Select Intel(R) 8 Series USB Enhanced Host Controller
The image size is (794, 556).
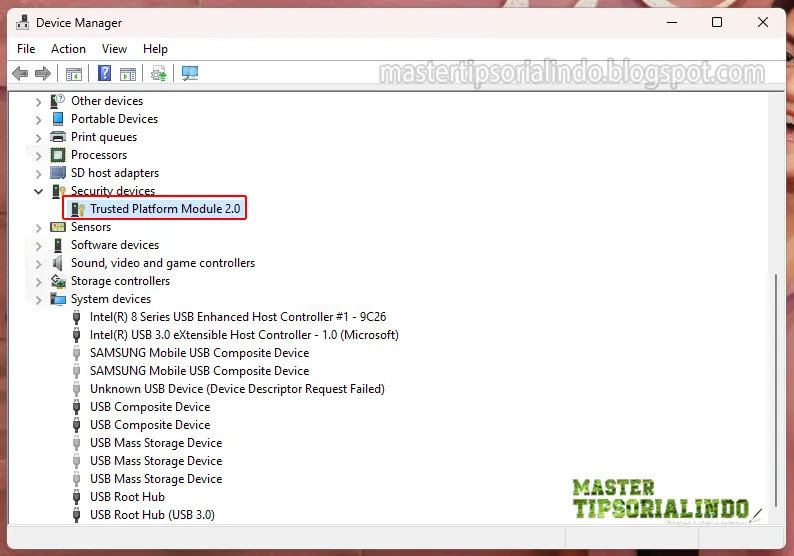pyautogui.click(x=238, y=317)
